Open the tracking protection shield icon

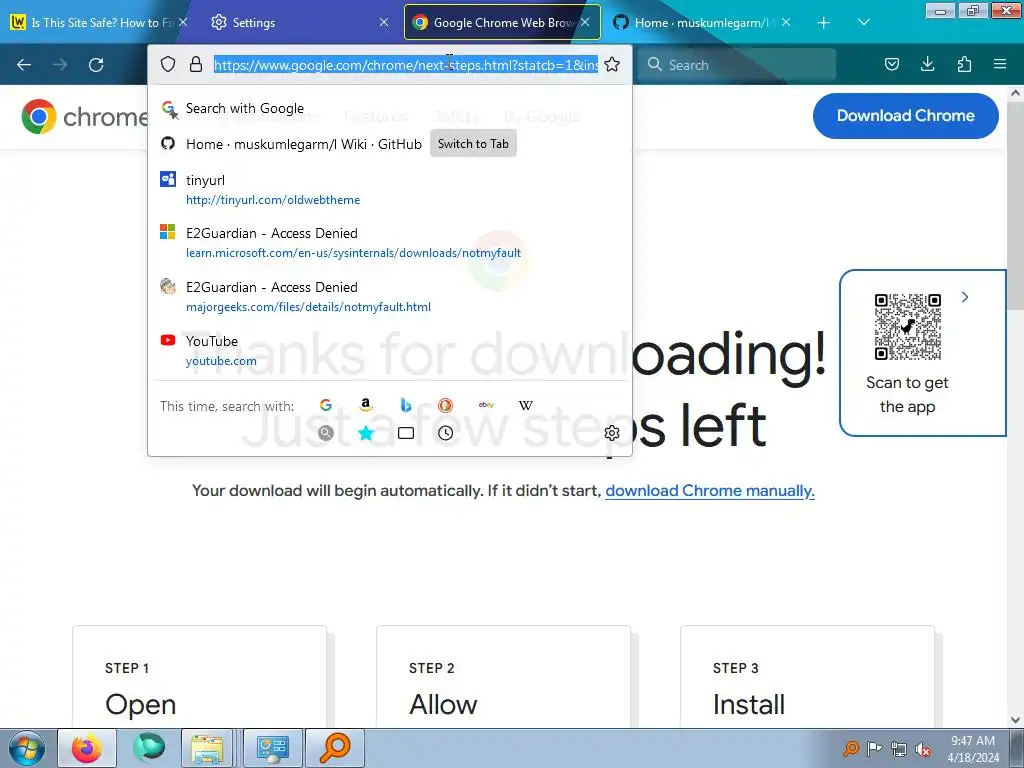pyautogui.click(x=168, y=64)
